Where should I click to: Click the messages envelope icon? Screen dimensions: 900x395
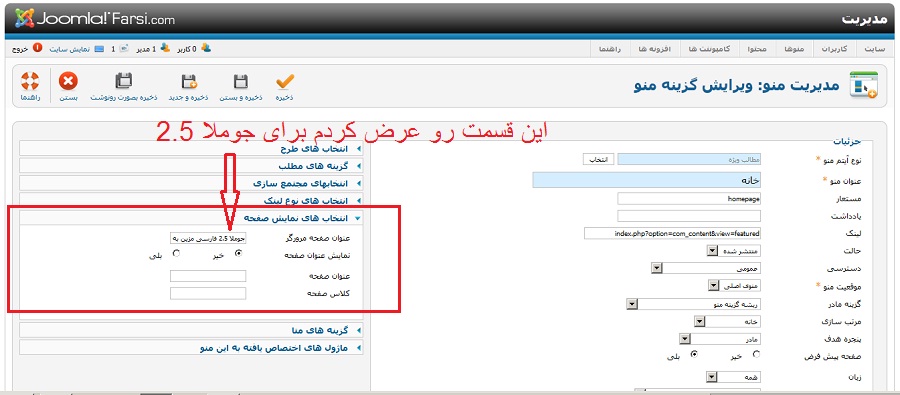coord(124,48)
